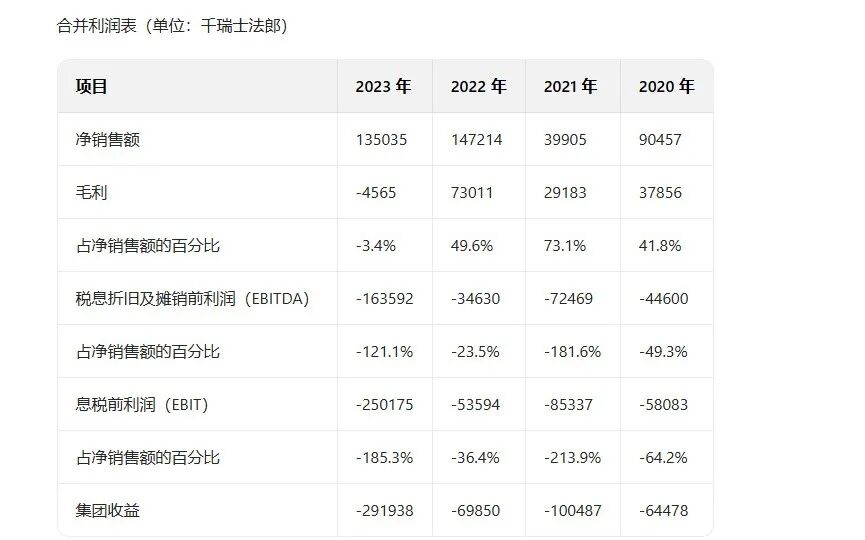Select the EBITDA value -163592
Screen dimensions: 865x540
[385, 299]
